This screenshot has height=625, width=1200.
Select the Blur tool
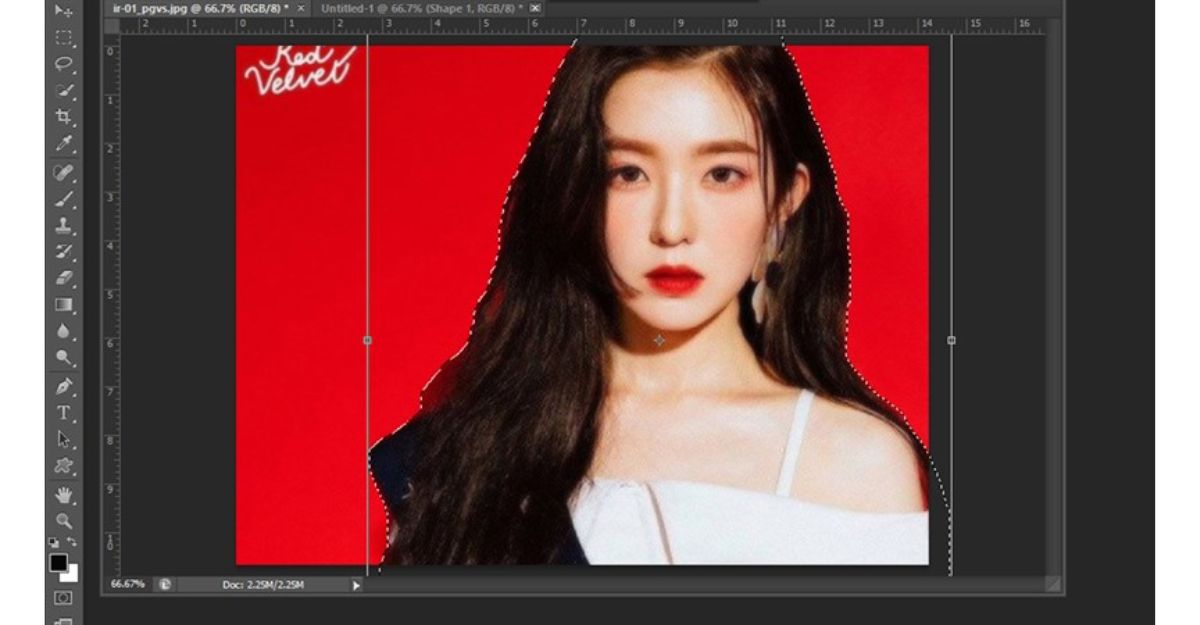click(x=64, y=330)
